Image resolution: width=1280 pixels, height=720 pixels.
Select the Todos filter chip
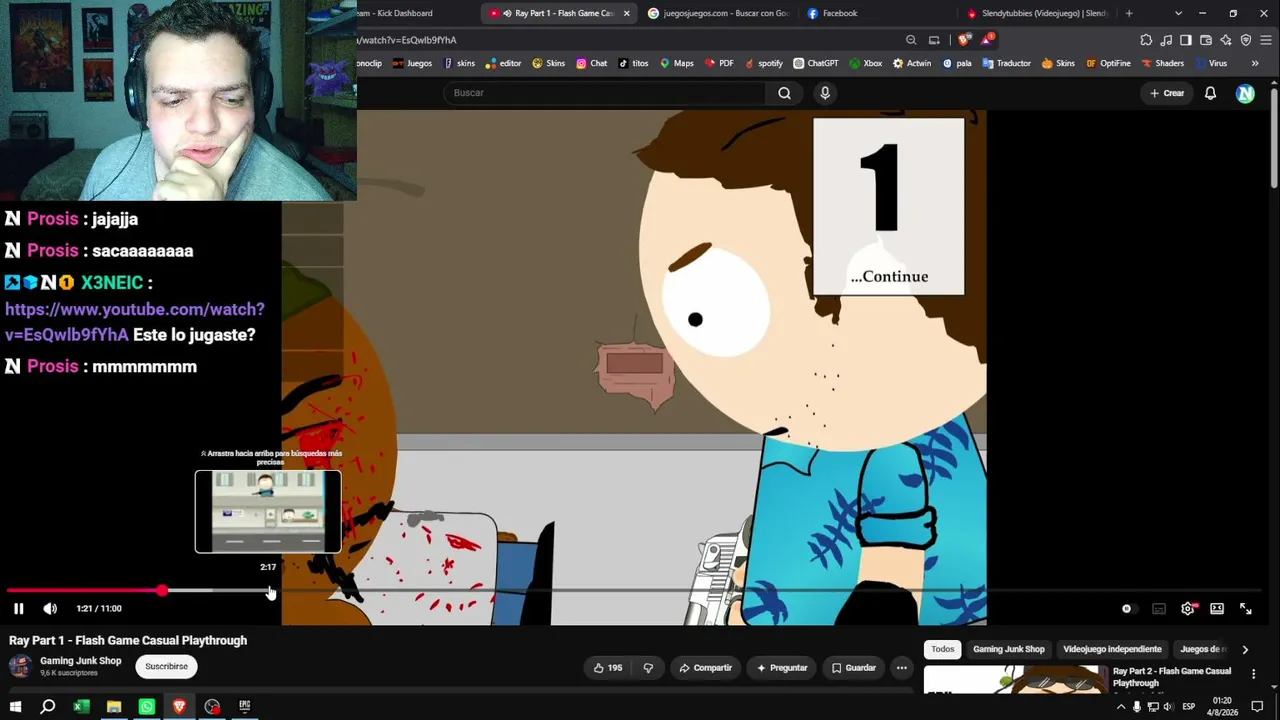(x=943, y=649)
